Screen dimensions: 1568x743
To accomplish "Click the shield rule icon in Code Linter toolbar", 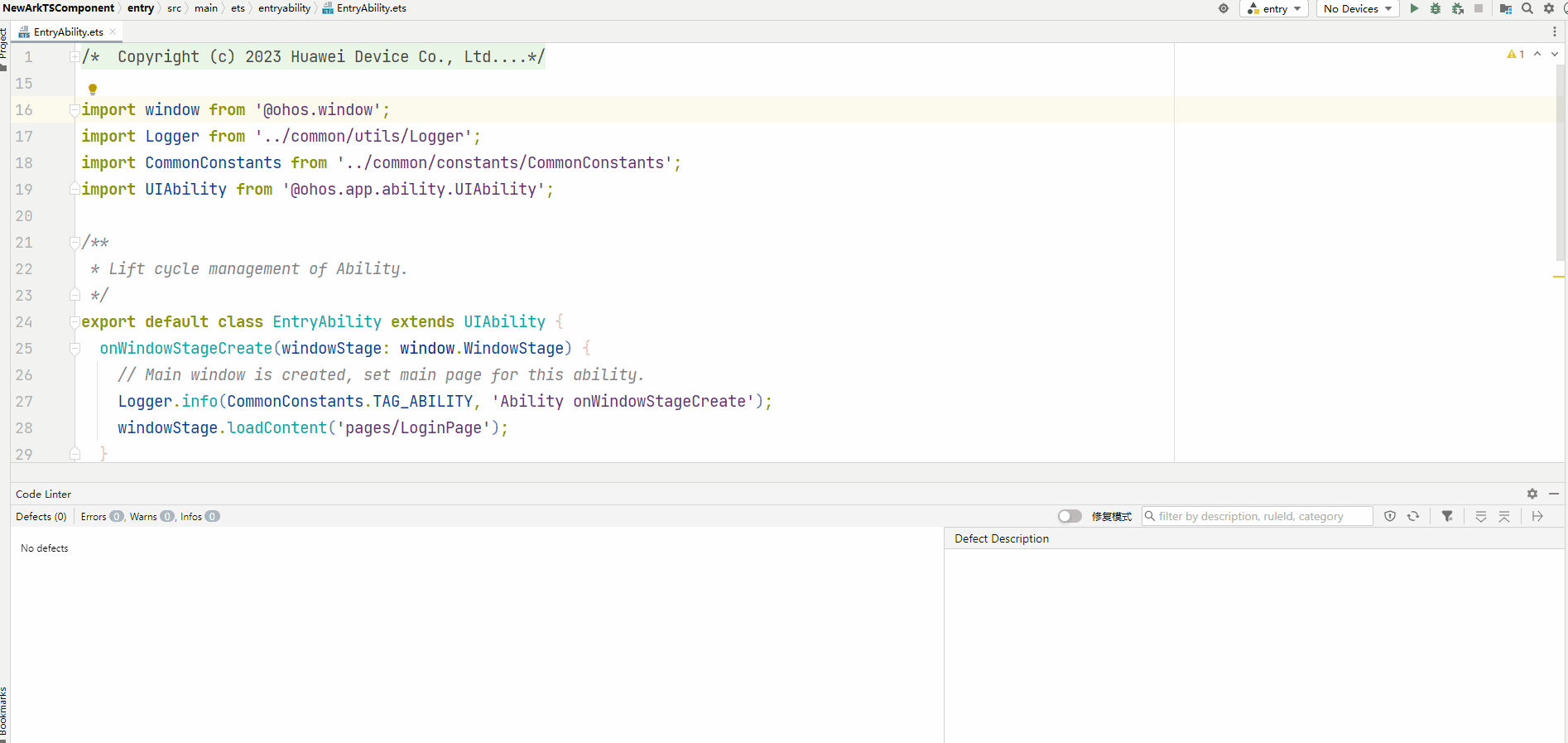I will point(1390,516).
